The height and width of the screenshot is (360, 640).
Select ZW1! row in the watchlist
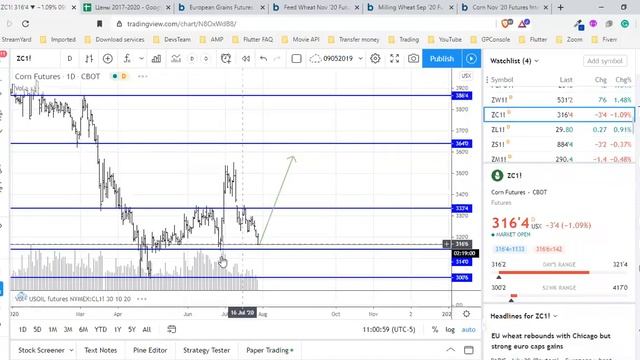click(x=559, y=100)
